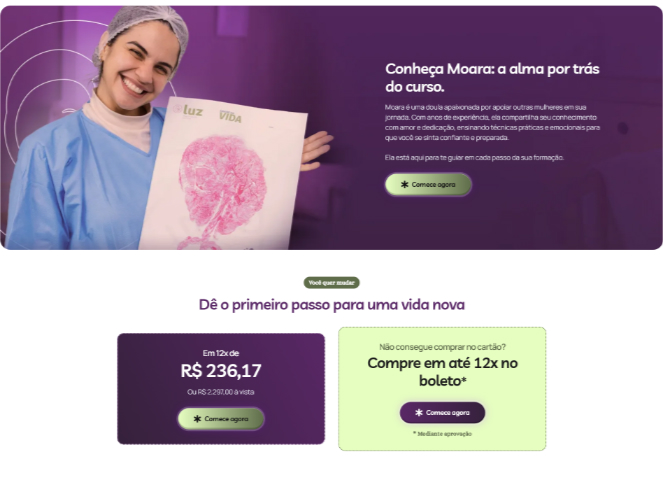Click the paragraph describing Moara as a doula
This screenshot has height=477, width=663.
click(492, 122)
